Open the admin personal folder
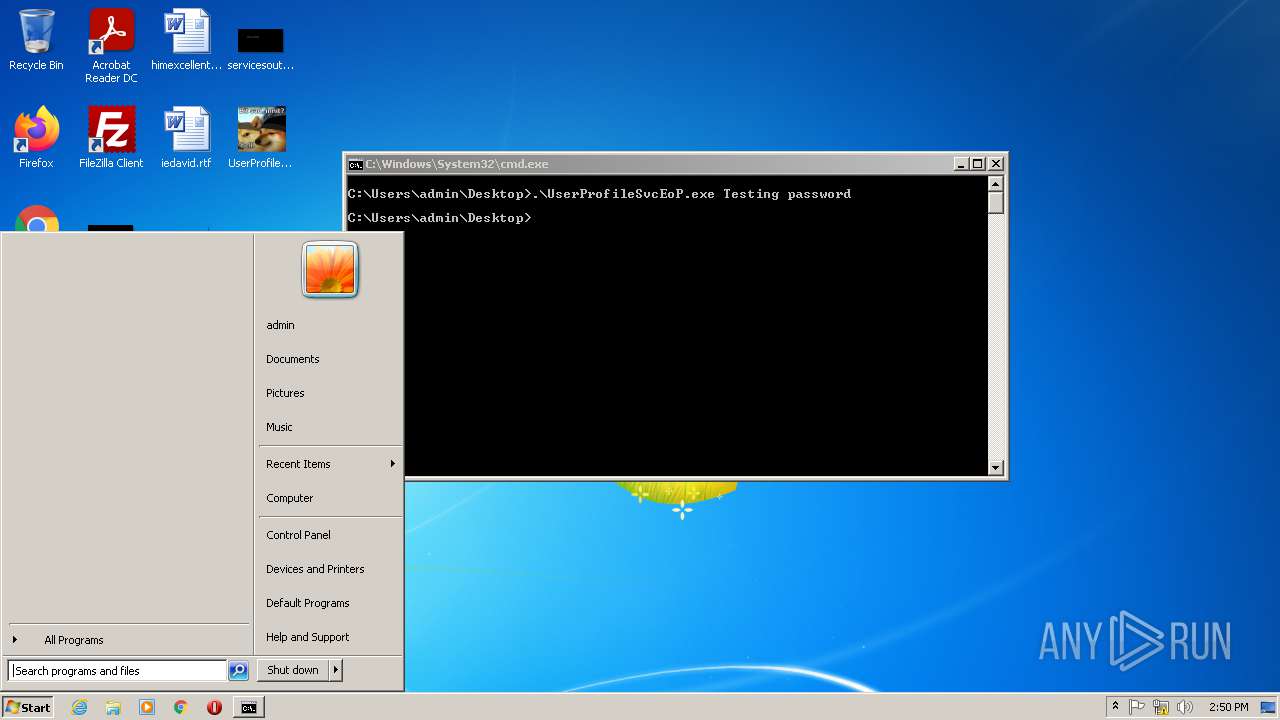Screen dimensions: 1280x720 pyautogui.click(x=280, y=325)
